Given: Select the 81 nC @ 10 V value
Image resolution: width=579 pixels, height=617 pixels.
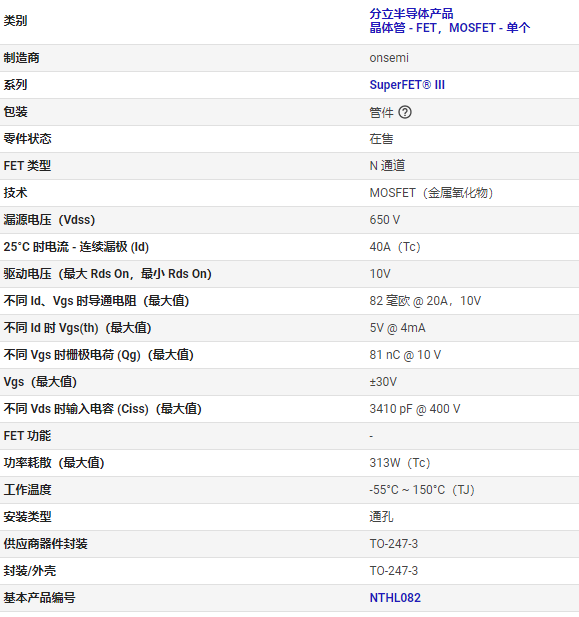Looking at the screenshot, I should [x=405, y=355].
